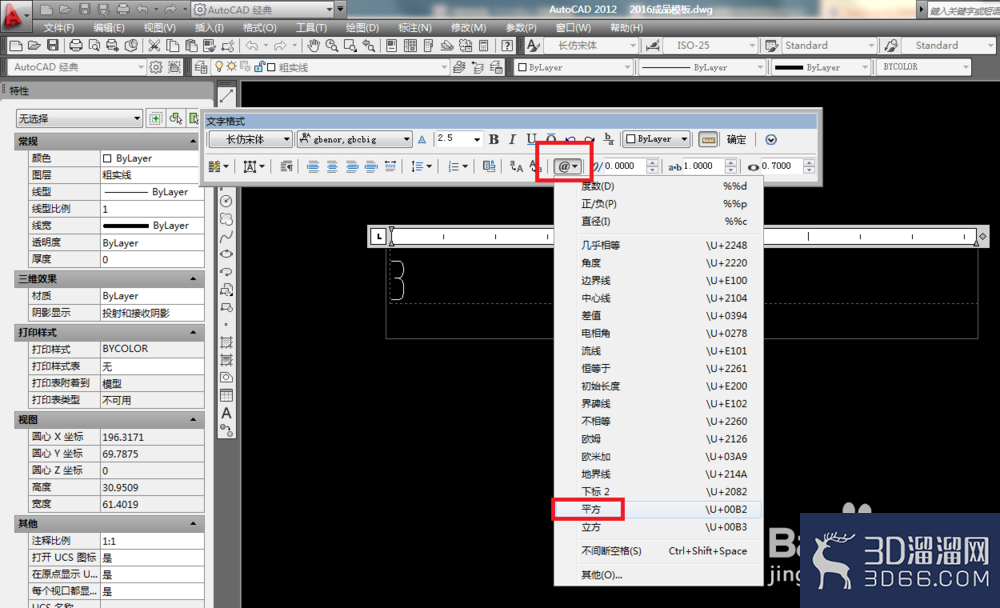The image size is (1000, 608).
Task: Open the multiline text justification dropdown
Action: (253, 167)
